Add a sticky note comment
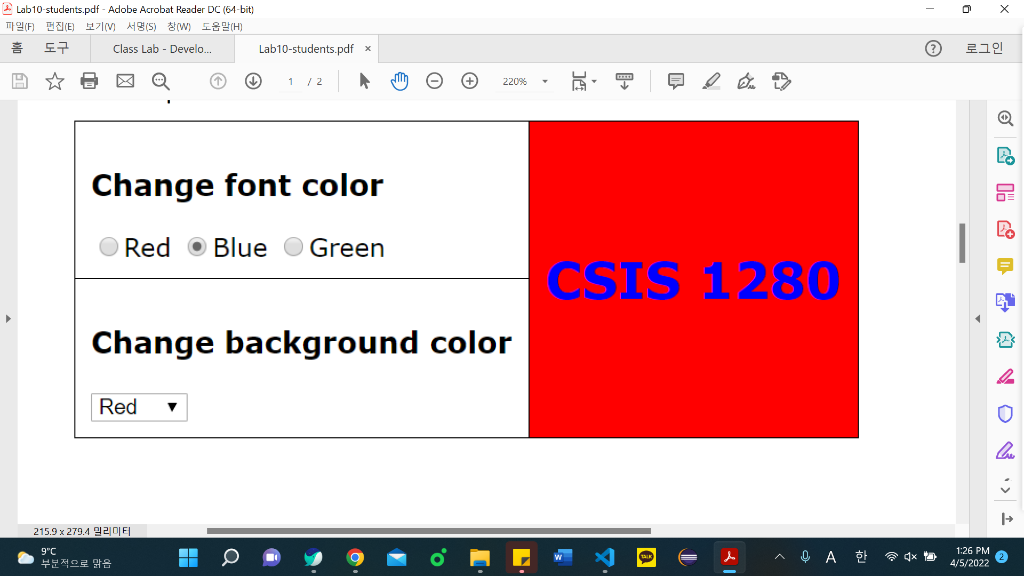Viewport: 1024px width, 576px height. [x=675, y=81]
